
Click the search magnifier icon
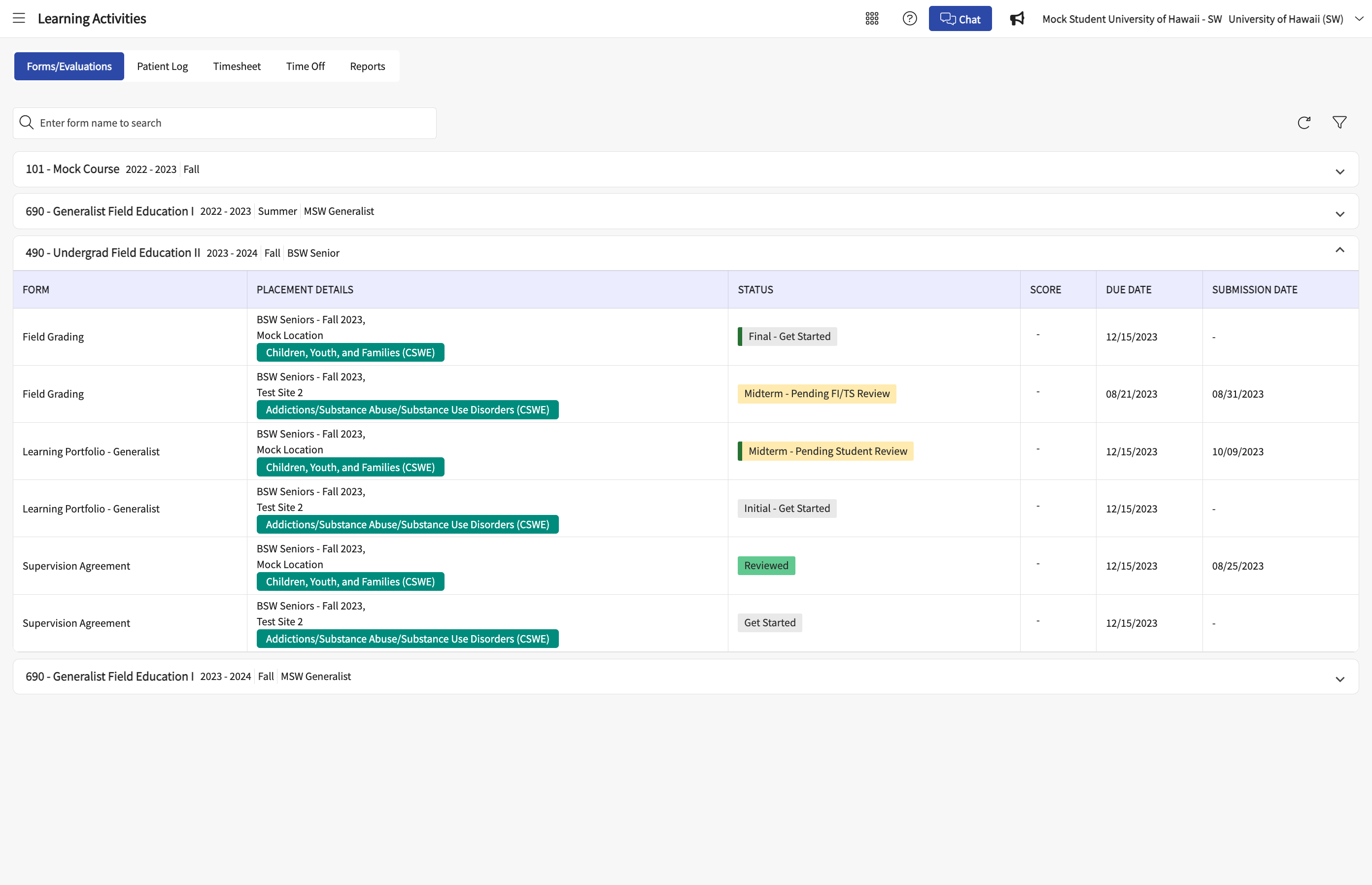(27, 122)
